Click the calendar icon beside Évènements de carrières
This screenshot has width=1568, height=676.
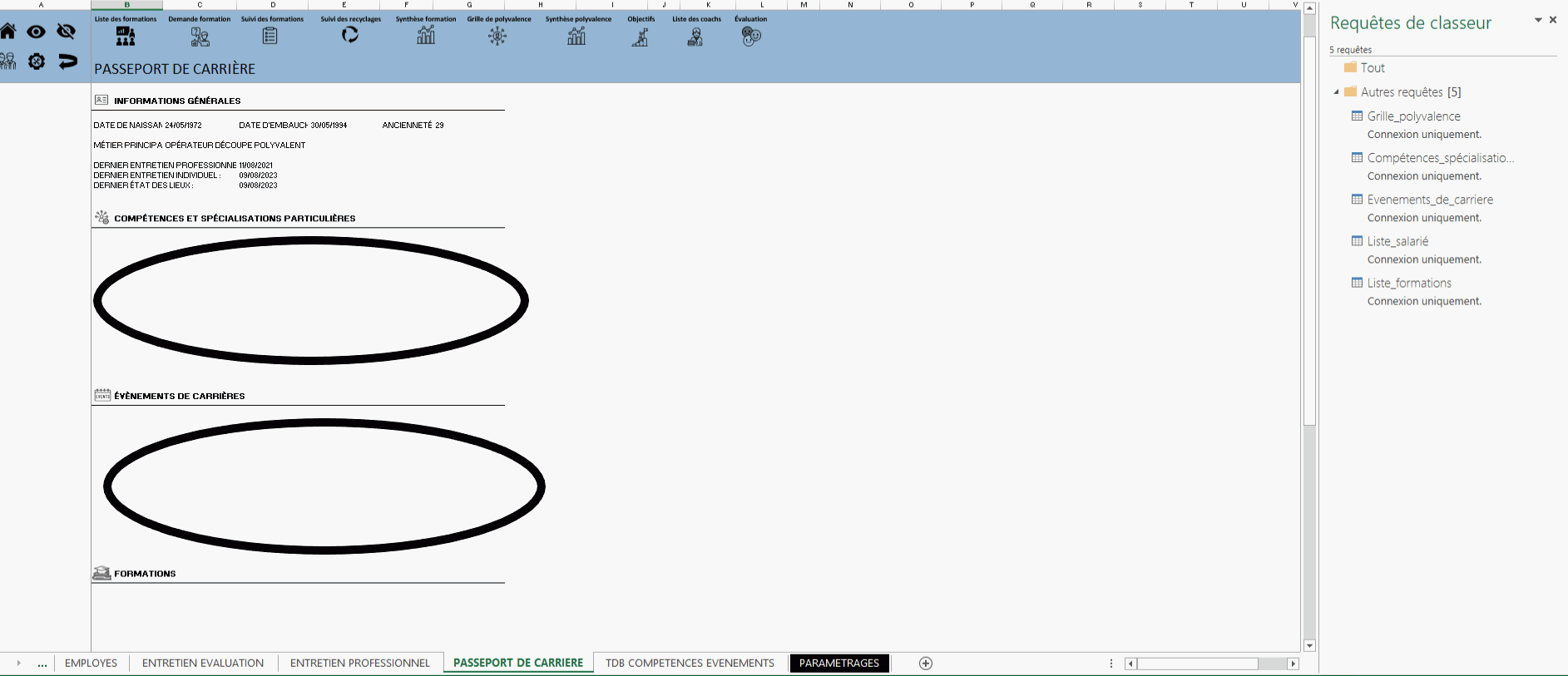(x=102, y=395)
